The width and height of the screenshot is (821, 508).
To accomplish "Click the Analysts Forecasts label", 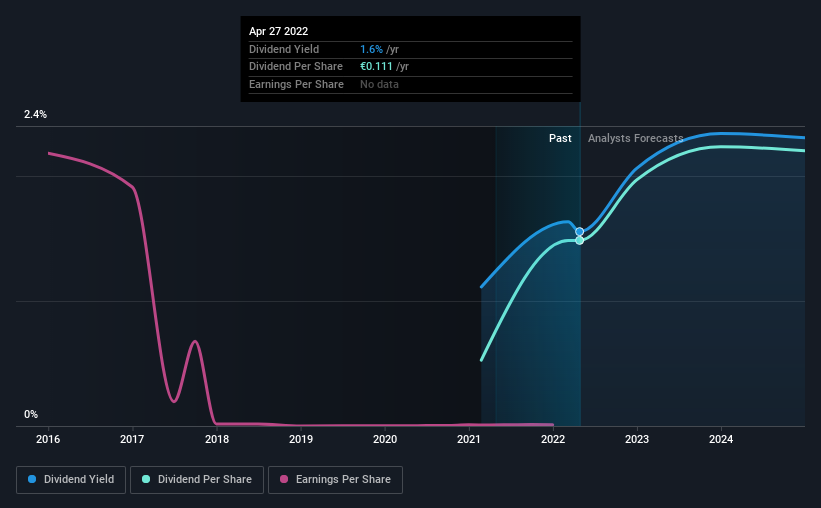I will (x=636, y=138).
